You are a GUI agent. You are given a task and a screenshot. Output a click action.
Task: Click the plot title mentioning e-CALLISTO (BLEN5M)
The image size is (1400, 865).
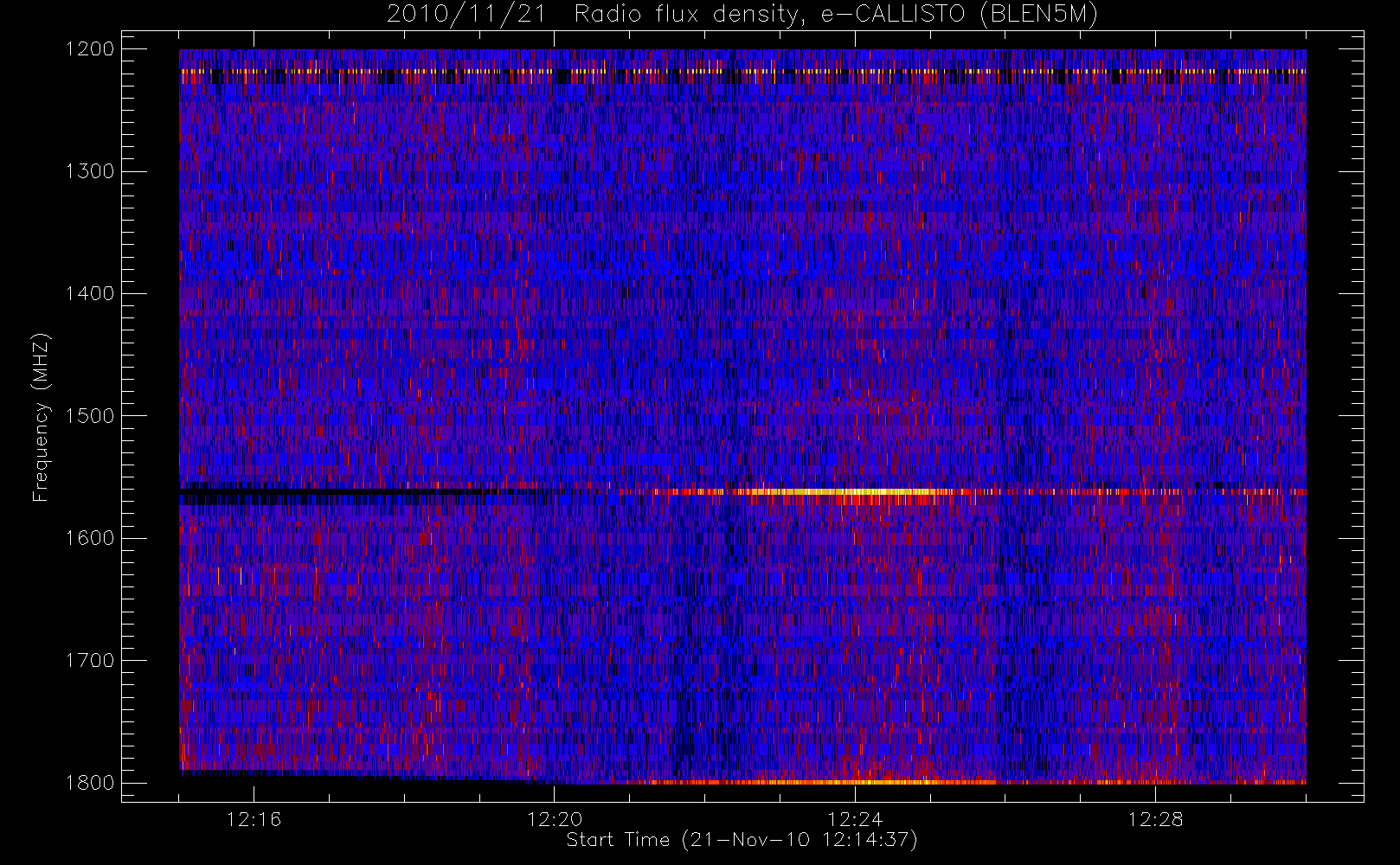(x=742, y=15)
